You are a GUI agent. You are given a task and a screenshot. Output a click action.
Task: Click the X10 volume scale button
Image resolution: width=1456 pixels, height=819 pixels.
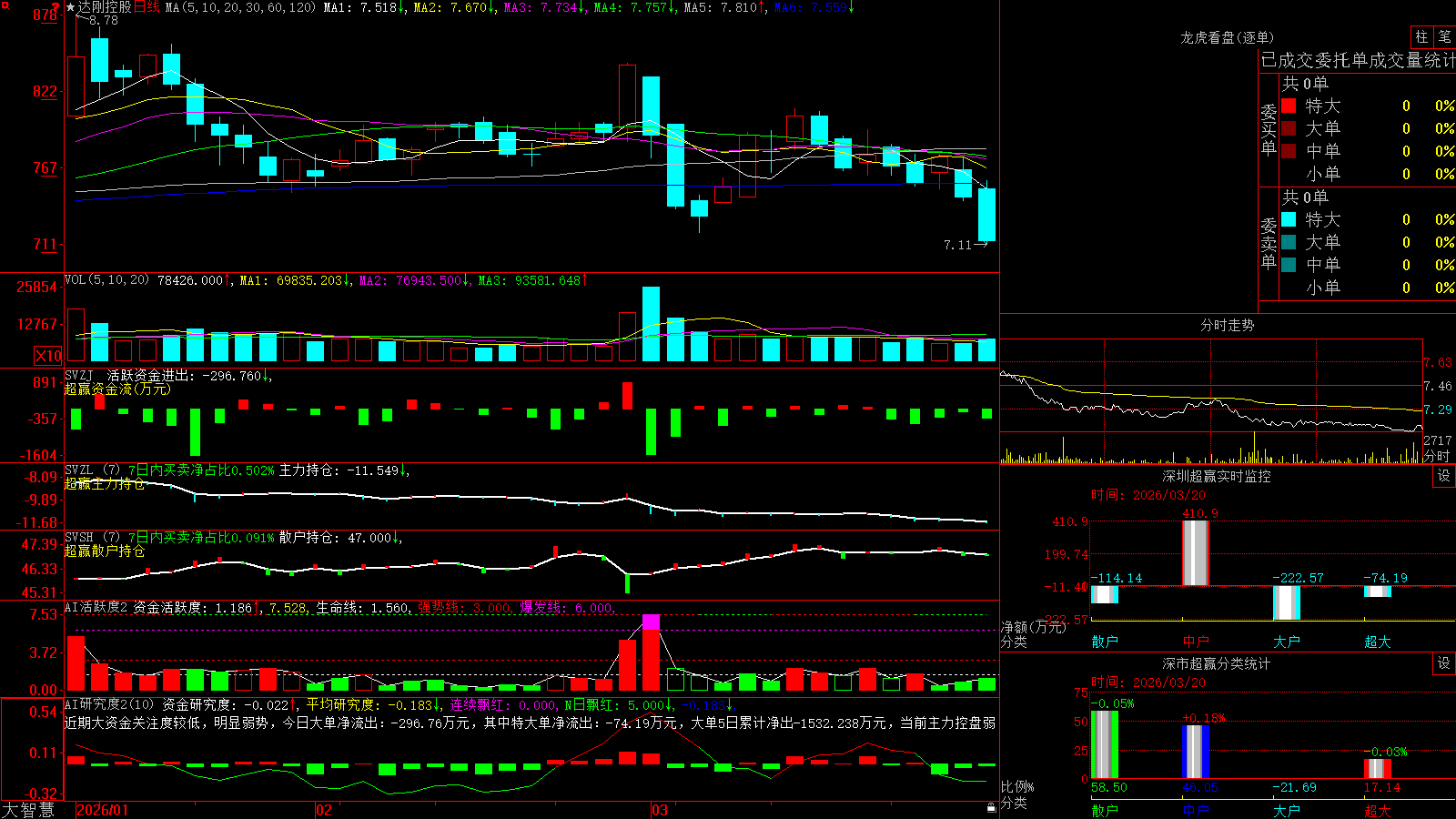click(48, 356)
